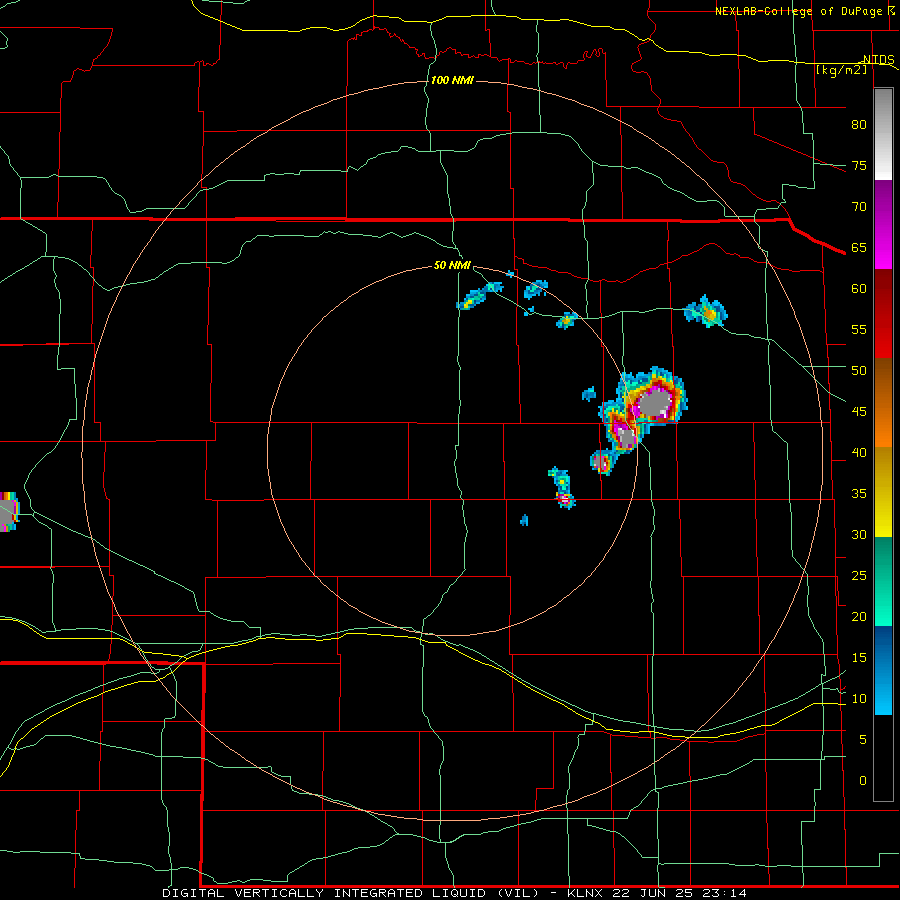Image resolution: width=900 pixels, height=900 pixels.
Task: Click the orange segment of the color bar
Action: coord(883,403)
